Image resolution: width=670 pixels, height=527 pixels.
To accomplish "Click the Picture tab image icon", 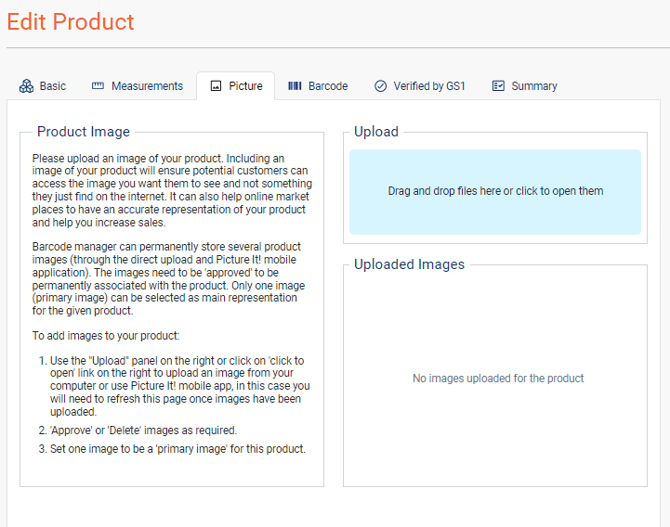I will point(216,86).
